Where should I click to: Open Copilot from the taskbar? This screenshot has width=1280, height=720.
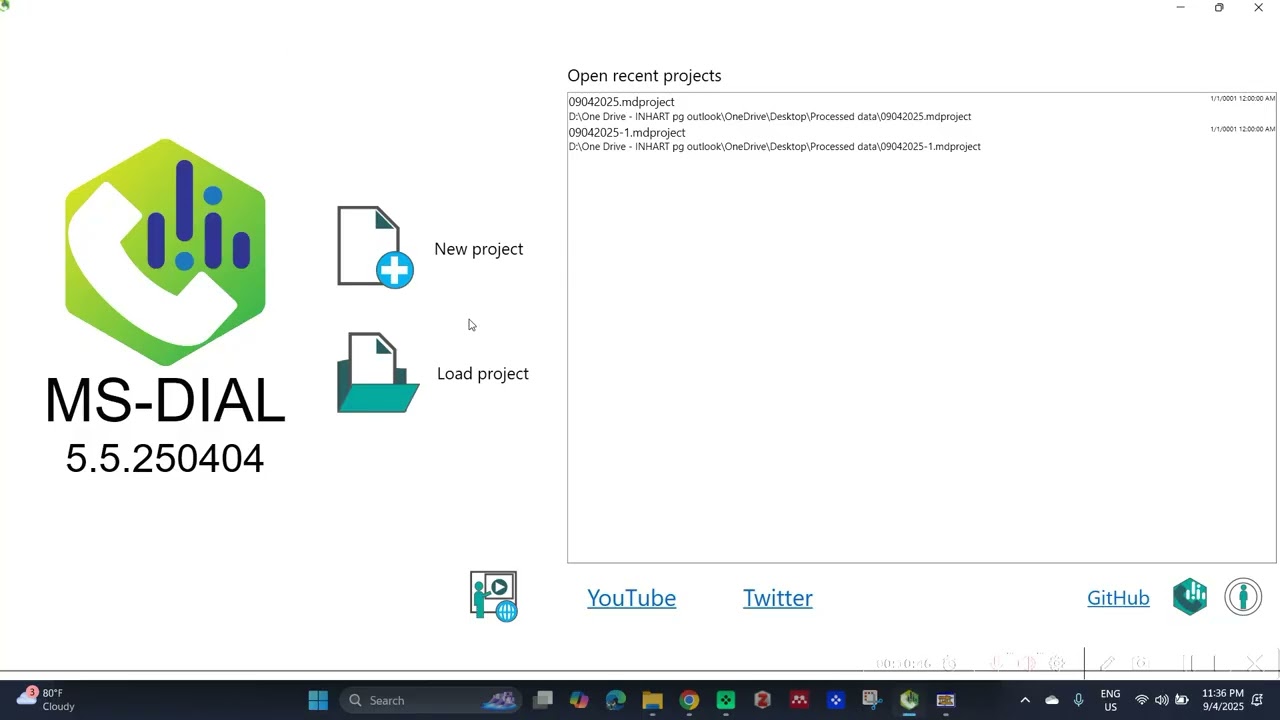click(x=579, y=700)
